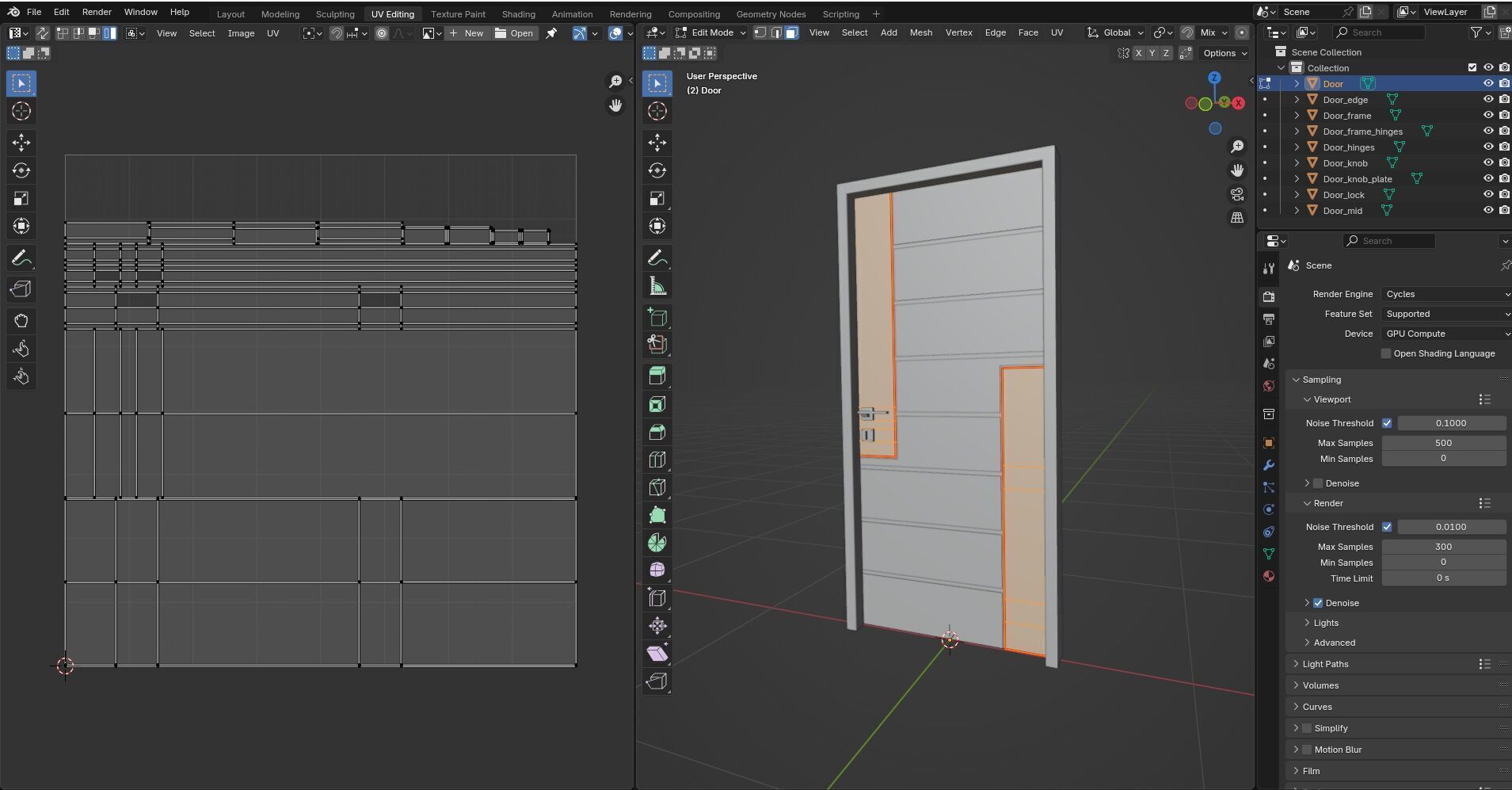Open the Render Engine dropdown
The width and height of the screenshot is (1512, 790).
click(x=1446, y=294)
